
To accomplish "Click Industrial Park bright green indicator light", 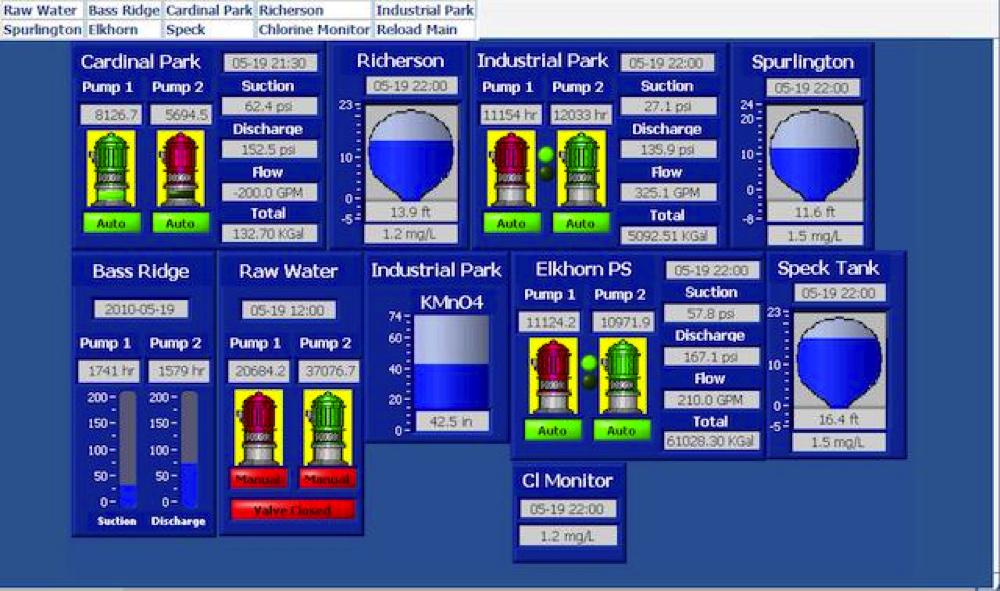I will (546, 154).
